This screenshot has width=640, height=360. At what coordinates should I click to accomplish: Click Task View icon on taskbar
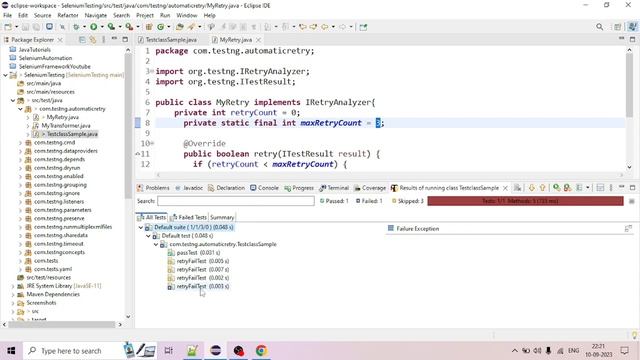(x=168, y=350)
